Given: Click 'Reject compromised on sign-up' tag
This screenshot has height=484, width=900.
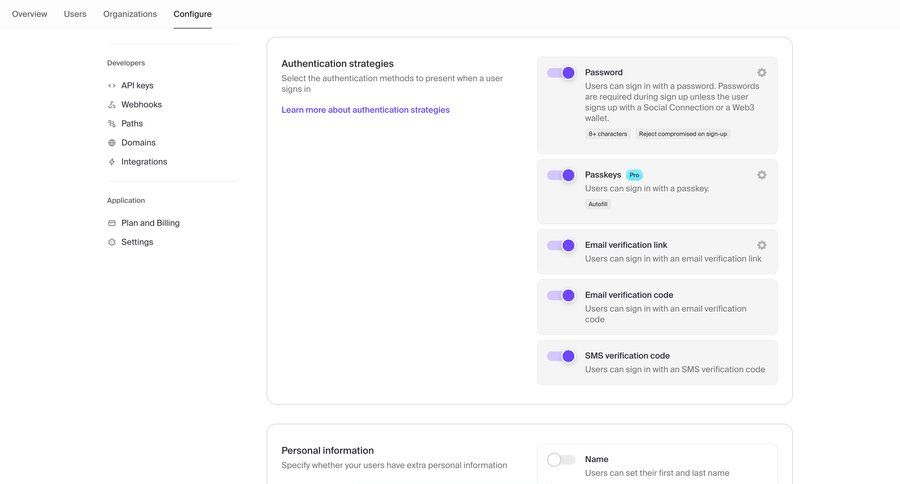Looking at the screenshot, I should 682,134.
